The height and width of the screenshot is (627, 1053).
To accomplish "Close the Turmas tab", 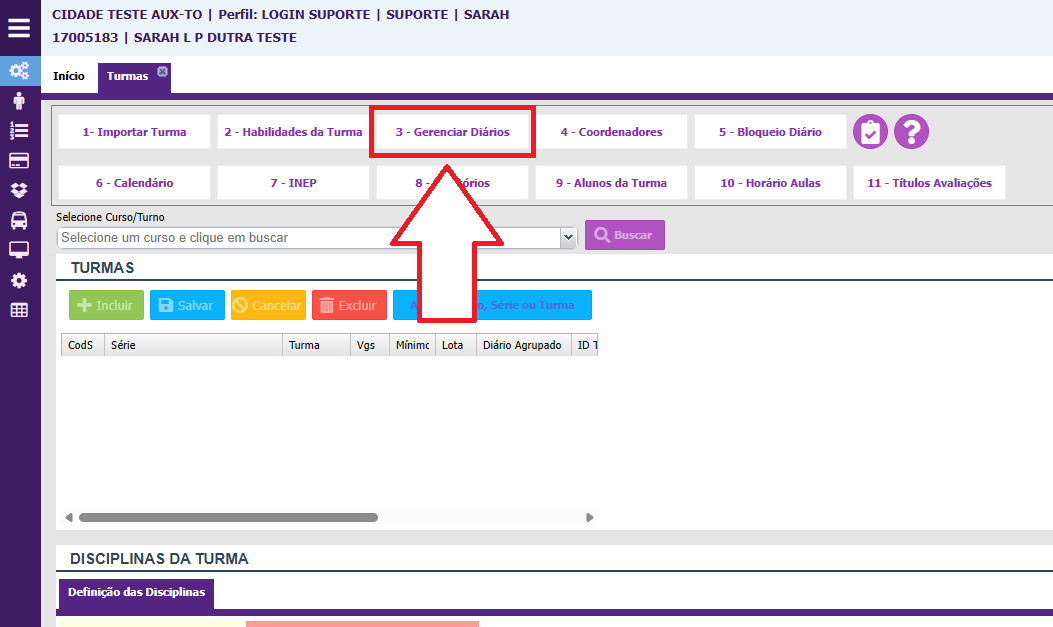I will click(163, 71).
